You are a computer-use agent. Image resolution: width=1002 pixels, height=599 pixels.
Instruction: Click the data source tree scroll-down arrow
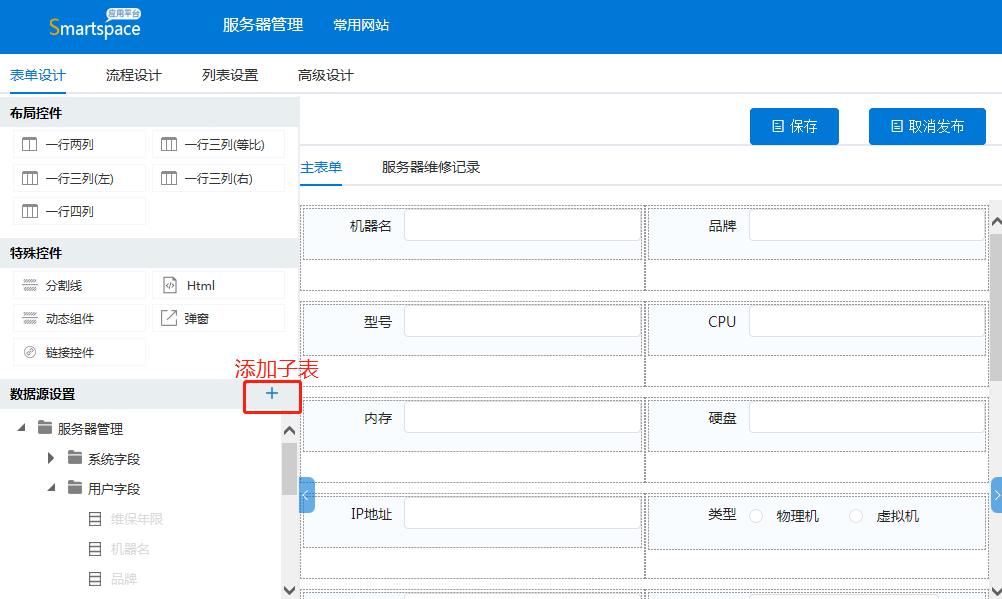pos(289,590)
